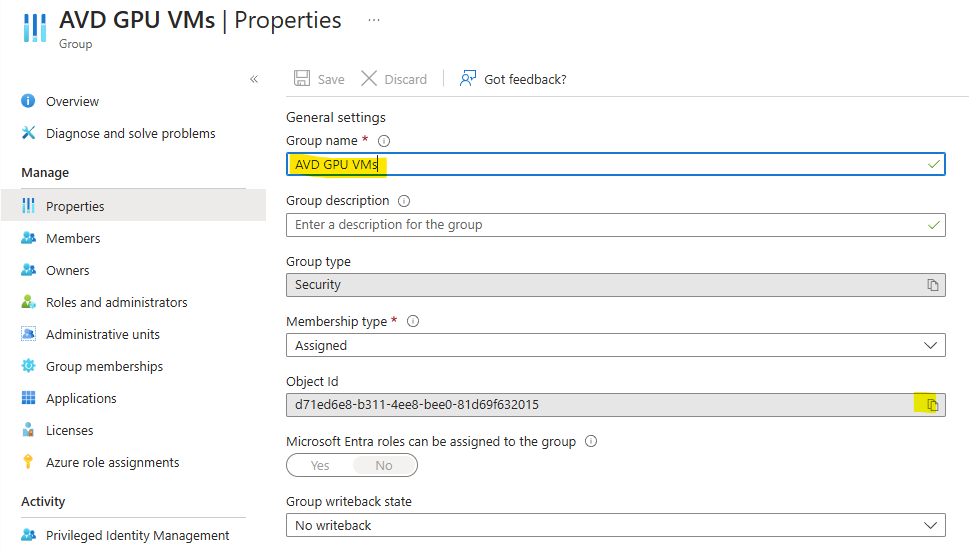Open the Membership type dropdown
The image size is (969, 552).
coord(616,346)
